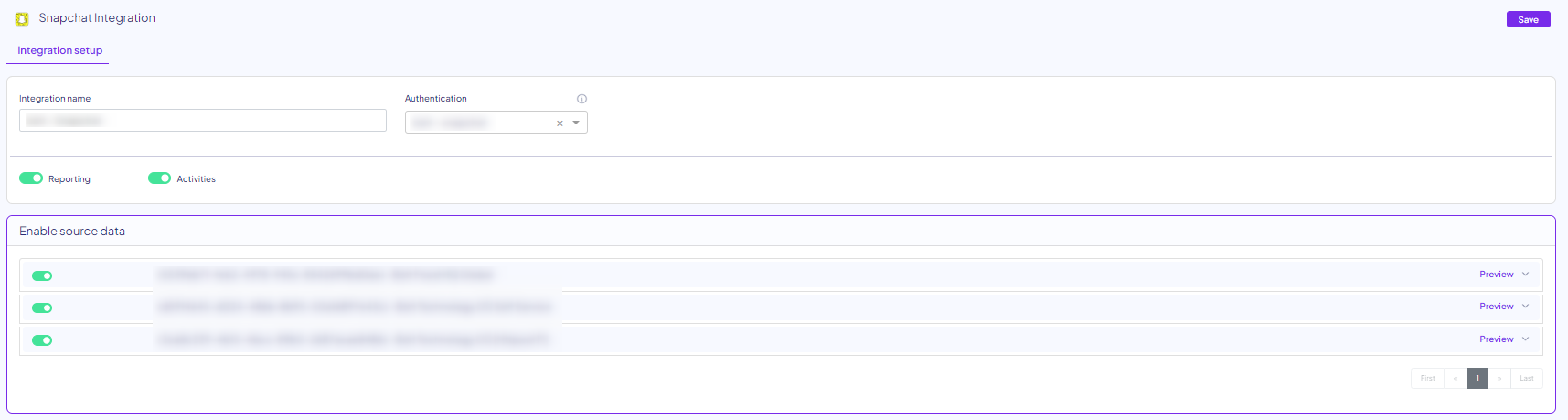Clear the Authentication selection with the X
The width and height of the screenshot is (1568, 420).
coord(560,124)
